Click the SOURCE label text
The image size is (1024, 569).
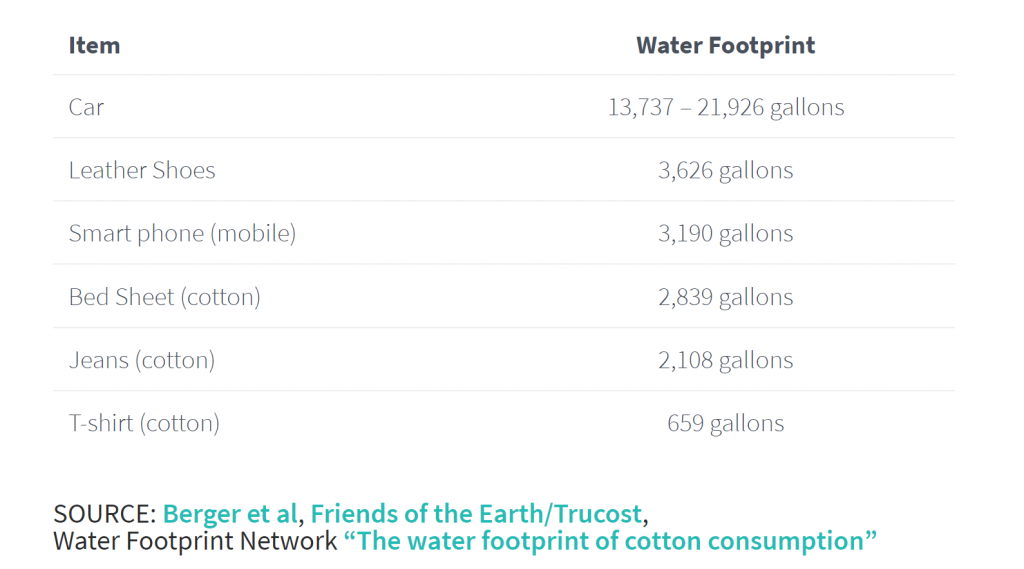tap(104, 514)
